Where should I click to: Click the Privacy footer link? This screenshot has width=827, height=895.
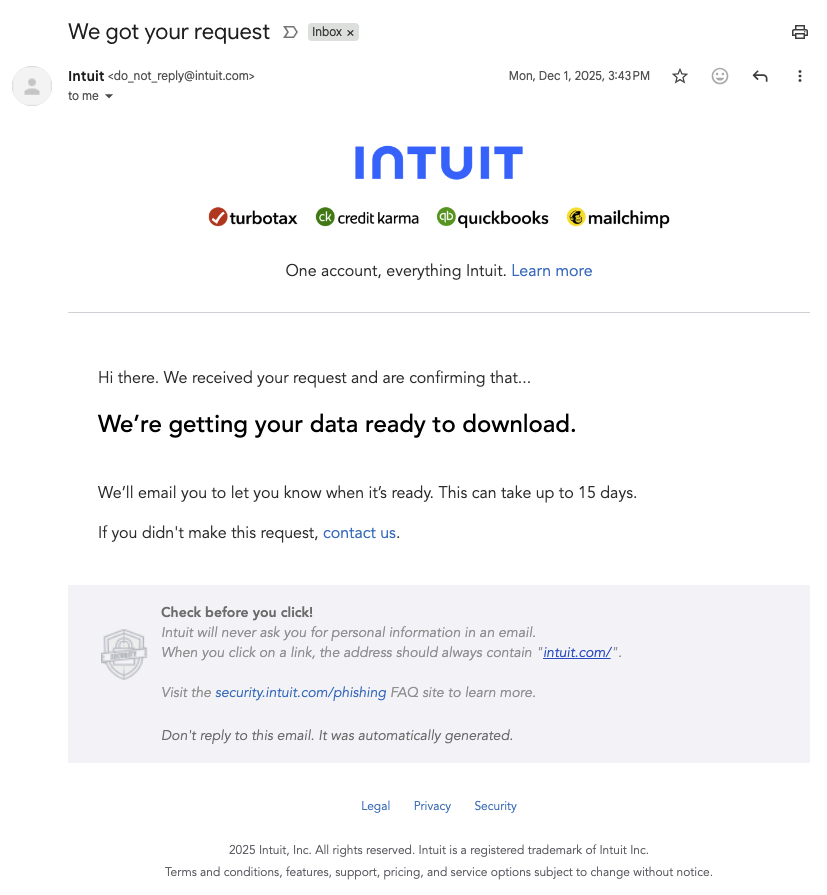click(432, 805)
